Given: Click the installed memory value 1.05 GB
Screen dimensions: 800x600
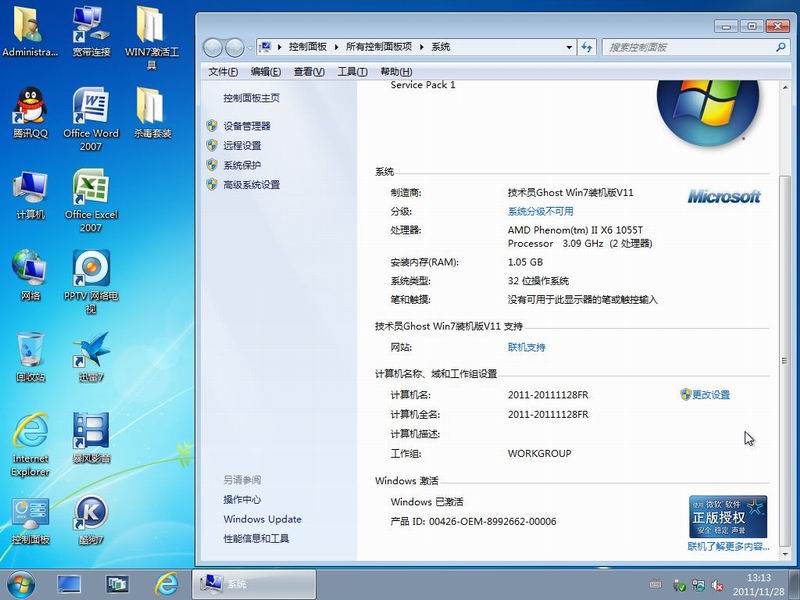Looking at the screenshot, I should (x=525, y=262).
